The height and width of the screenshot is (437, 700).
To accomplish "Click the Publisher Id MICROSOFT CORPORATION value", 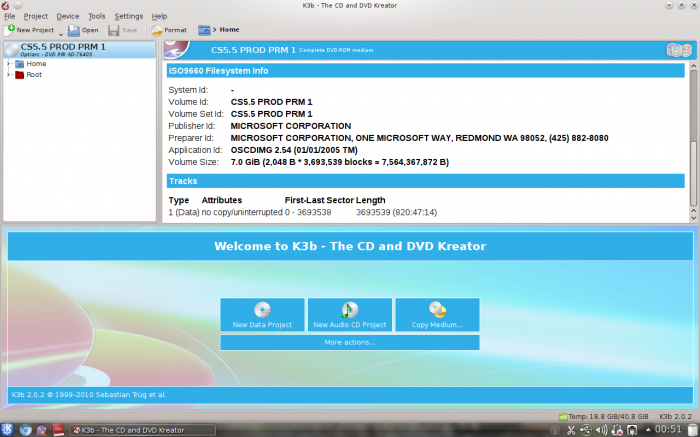I will (291, 126).
